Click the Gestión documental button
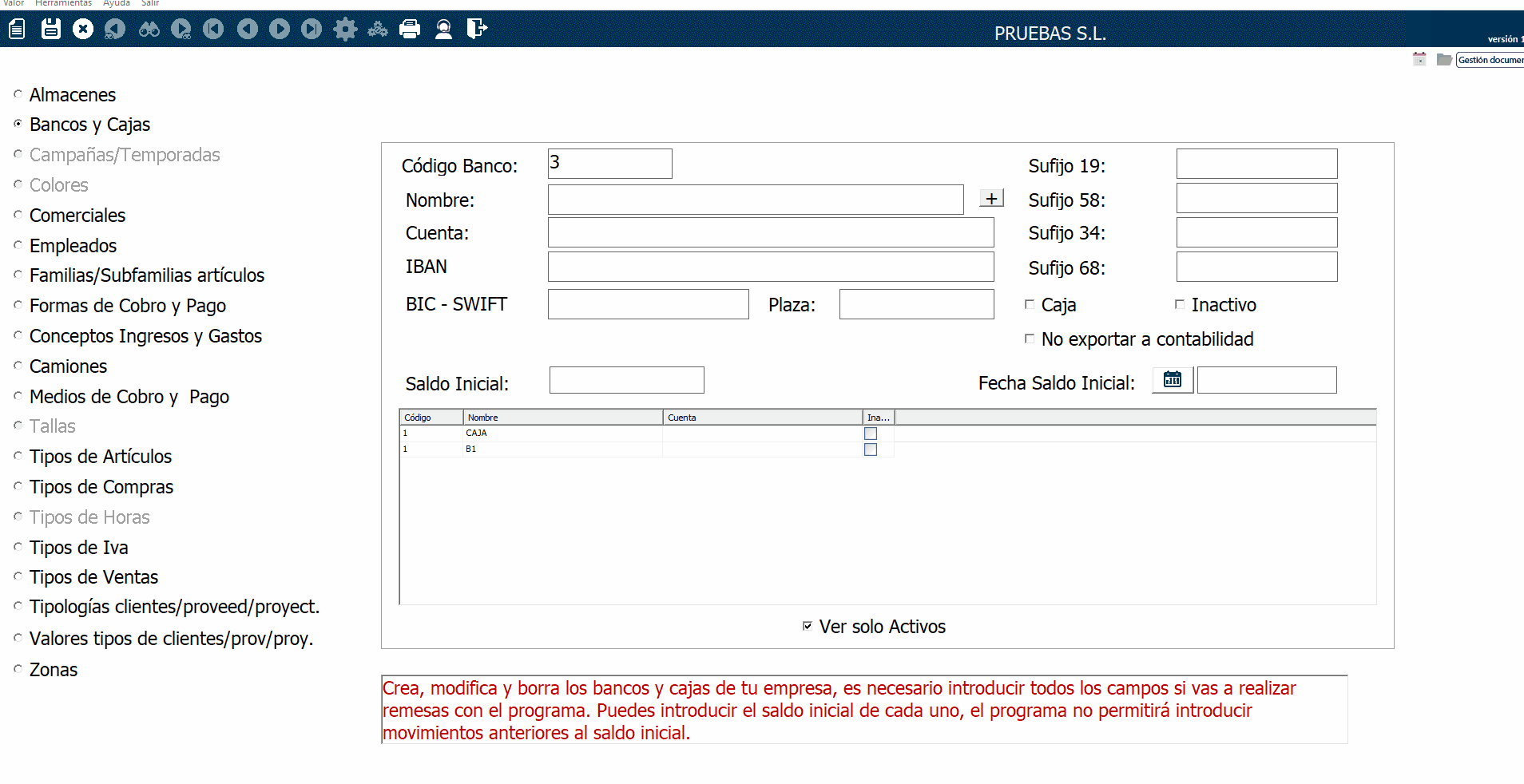This screenshot has height=784, width=1524. tap(1489, 60)
